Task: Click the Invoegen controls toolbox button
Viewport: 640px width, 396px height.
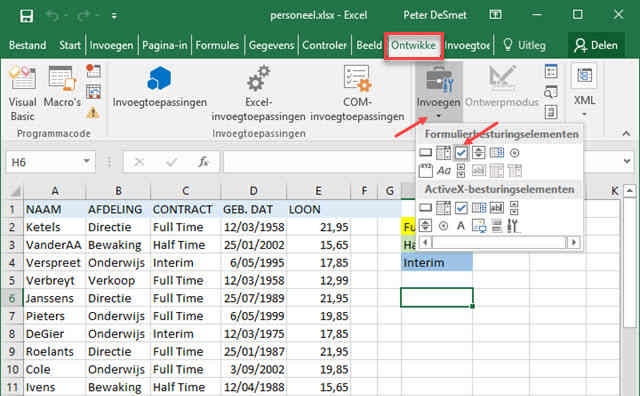Action: [x=438, y=91]
